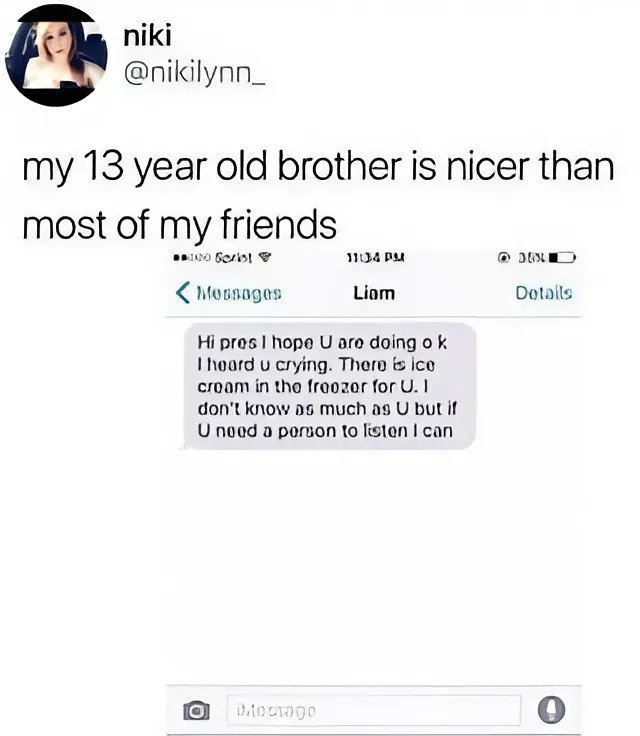Click empty conversation area below bubble

[x=374, y=563]
